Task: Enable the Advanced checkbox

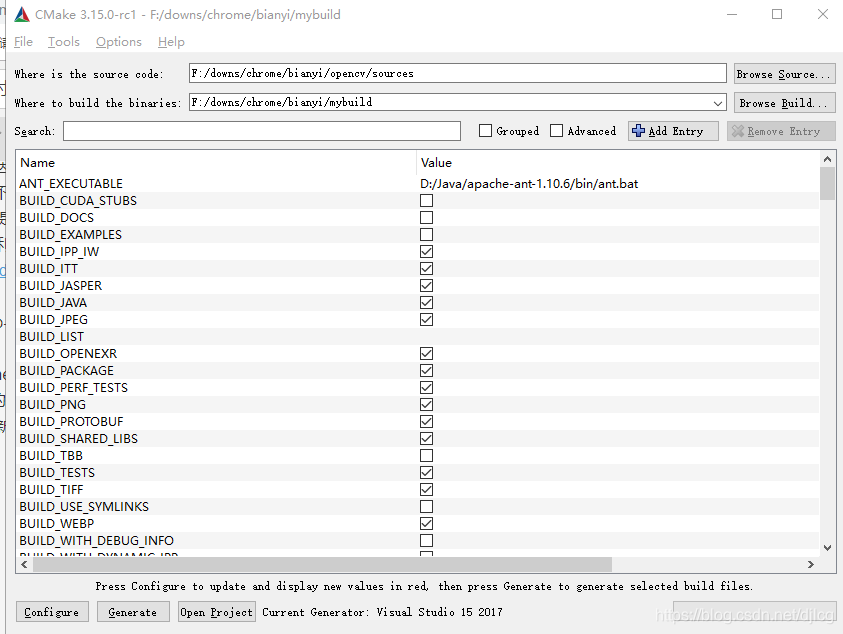Action: (556, 131)
